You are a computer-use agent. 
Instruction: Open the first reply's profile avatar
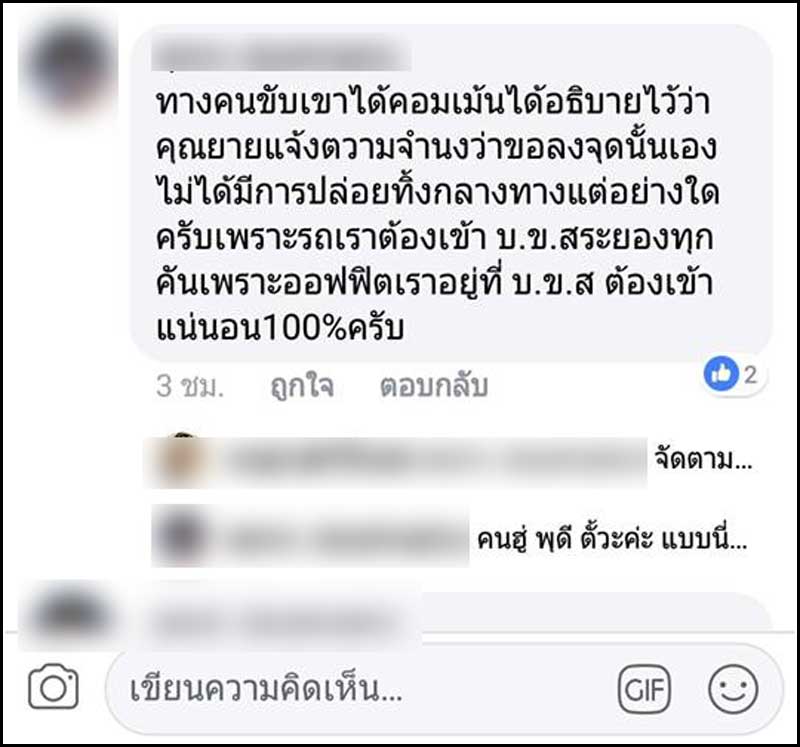181,461
